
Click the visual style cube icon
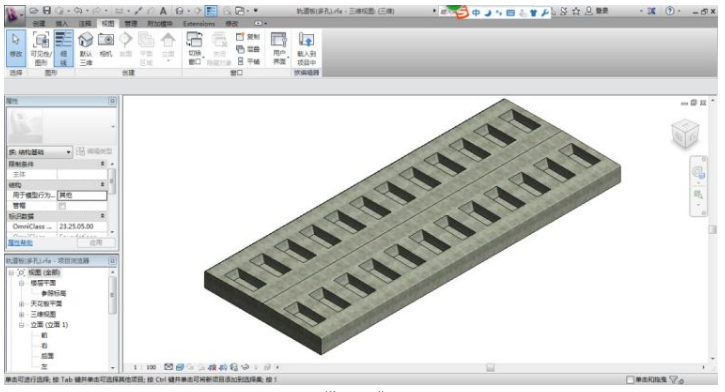(179, 367)
